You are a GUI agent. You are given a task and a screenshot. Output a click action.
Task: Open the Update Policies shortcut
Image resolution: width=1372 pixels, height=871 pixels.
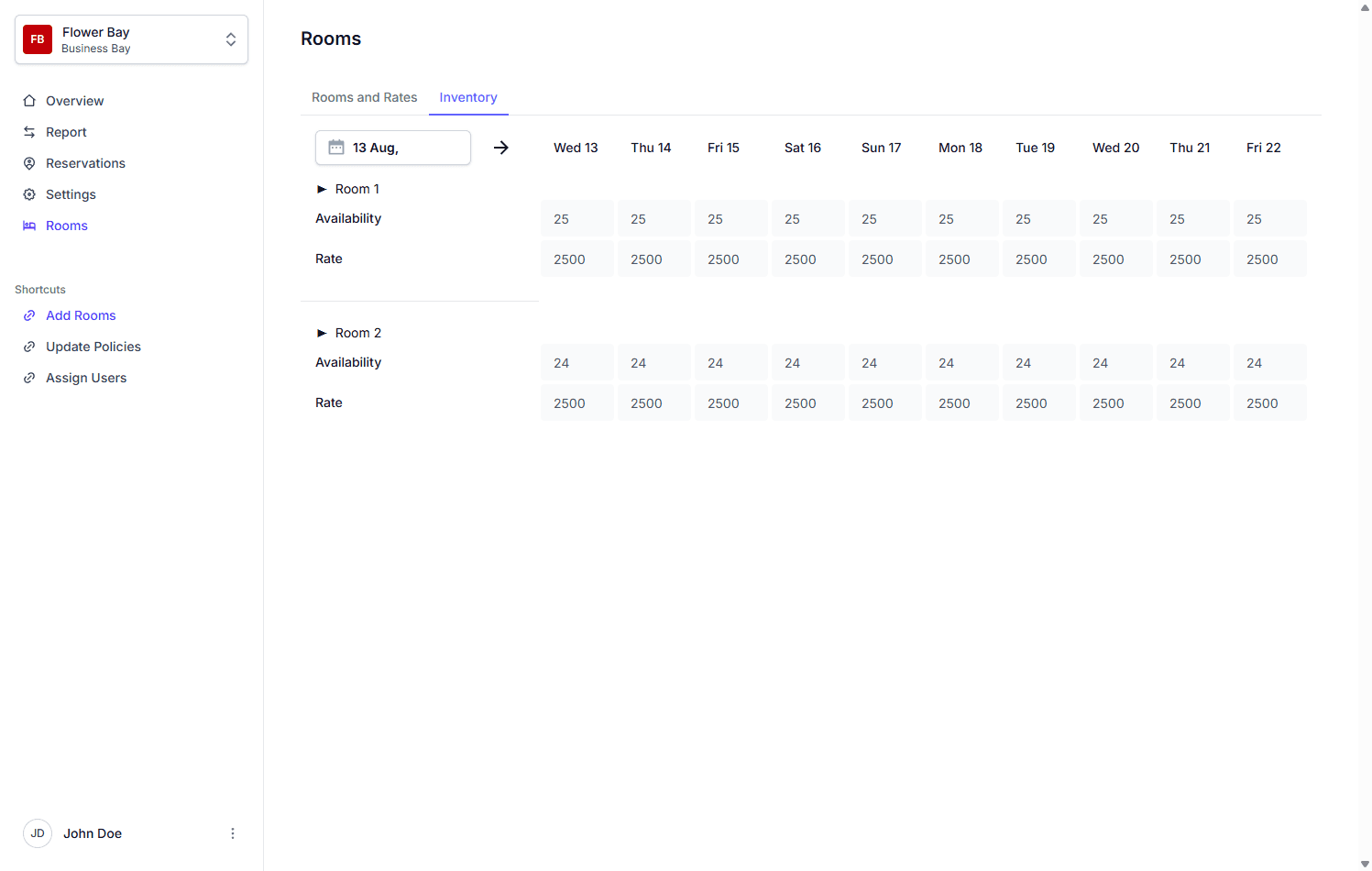(x=93, y=347)
